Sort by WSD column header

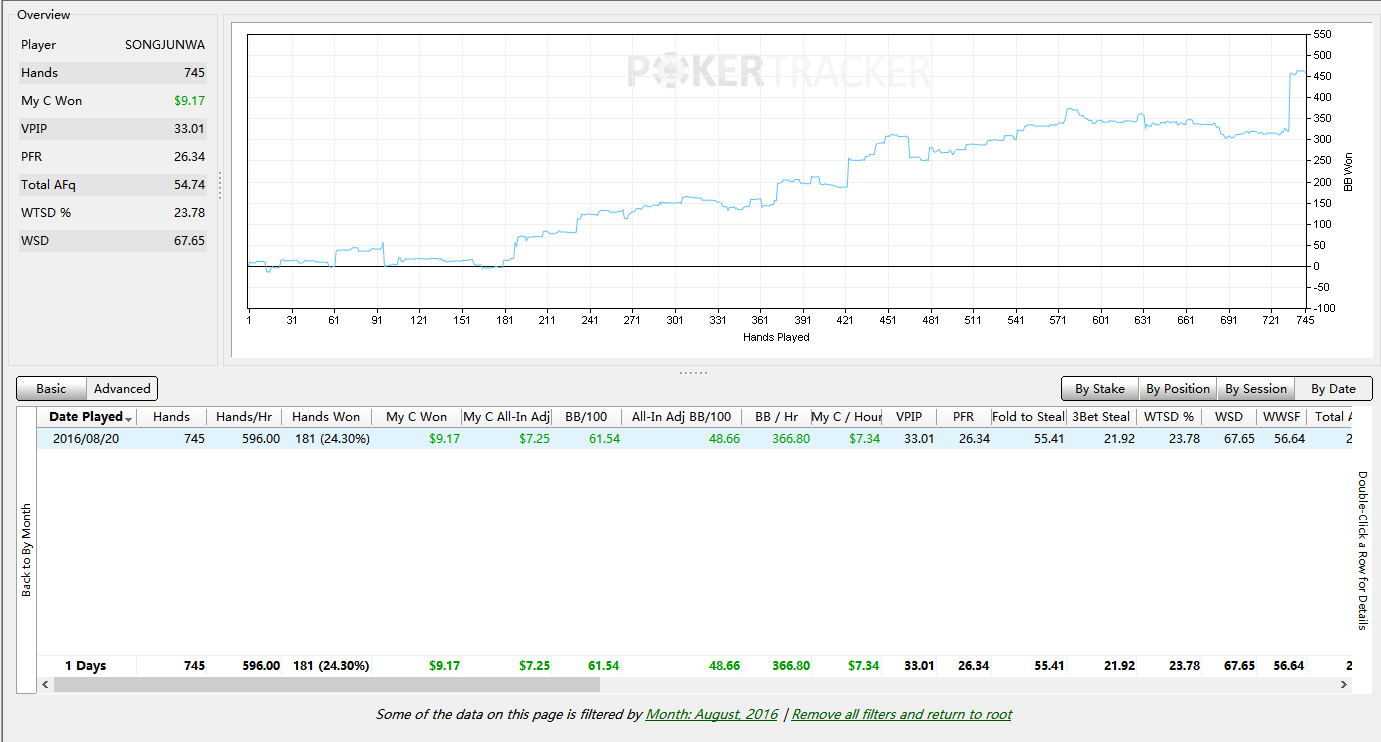[1229, 417]
